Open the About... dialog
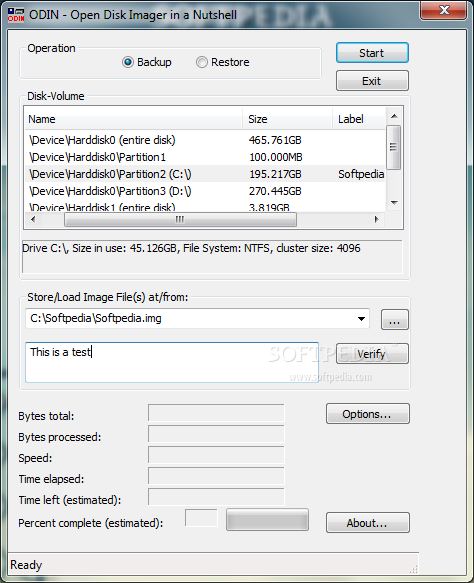 click(368, 523)
